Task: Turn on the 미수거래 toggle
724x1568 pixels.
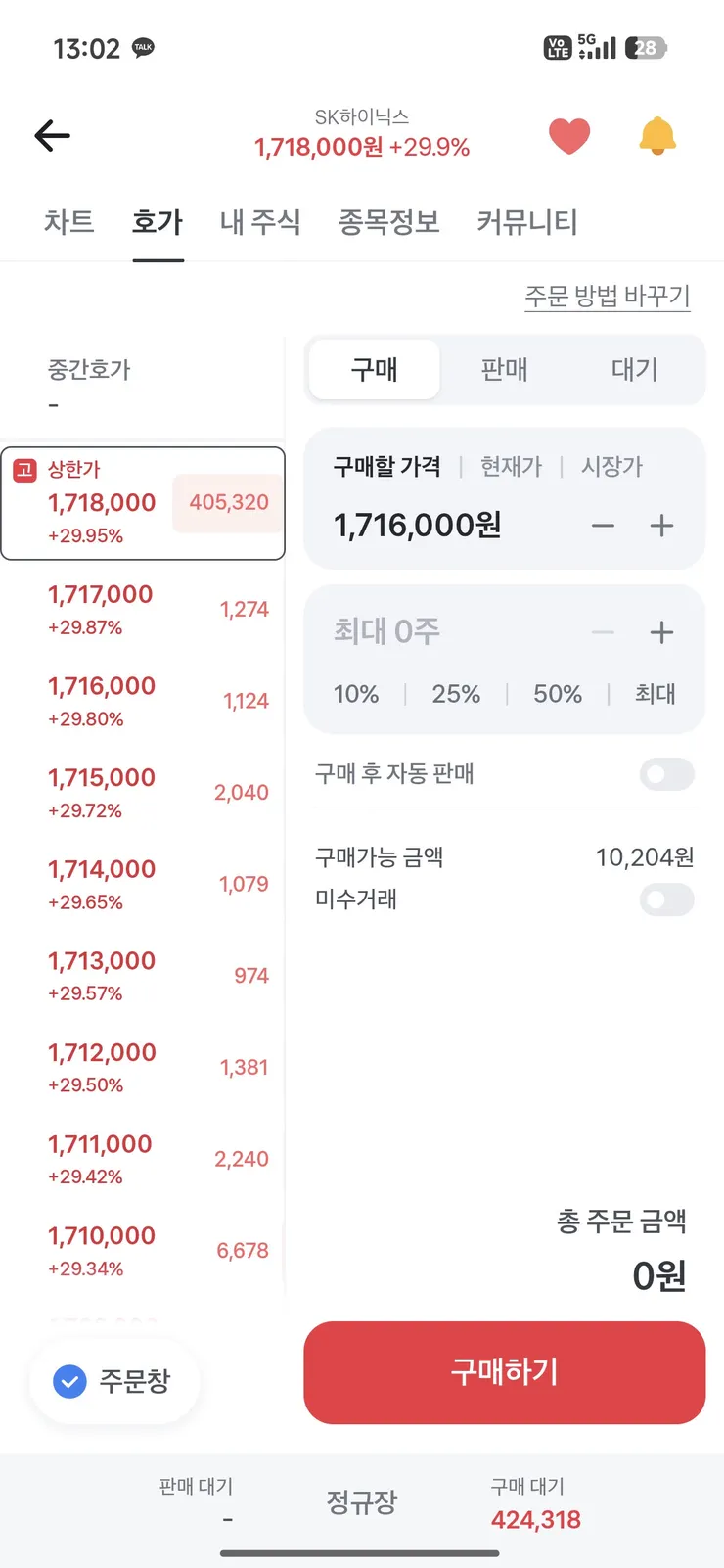Action: click(x=667, y=899)
